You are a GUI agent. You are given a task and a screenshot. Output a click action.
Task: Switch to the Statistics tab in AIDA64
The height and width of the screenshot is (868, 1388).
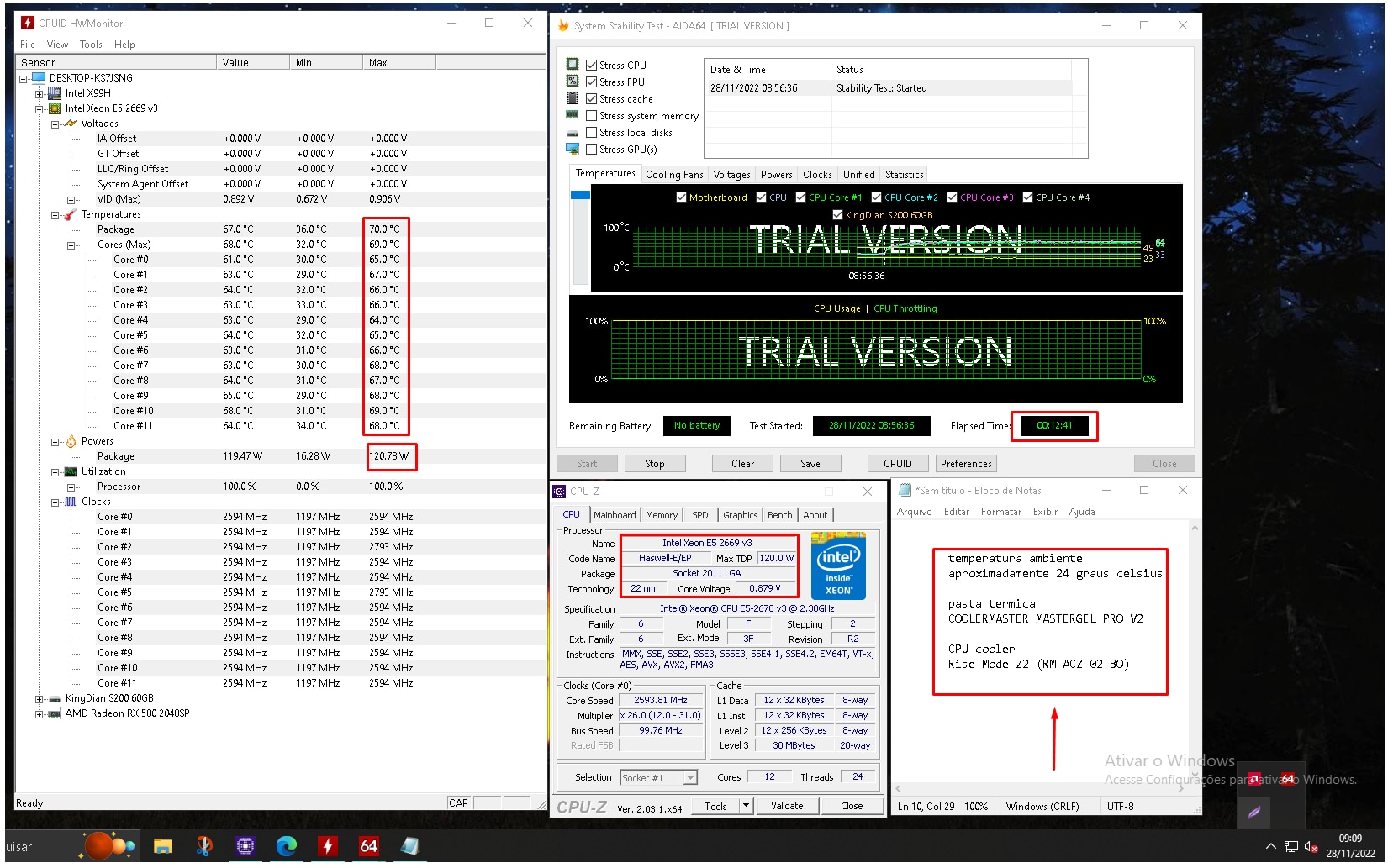[904, 175]
